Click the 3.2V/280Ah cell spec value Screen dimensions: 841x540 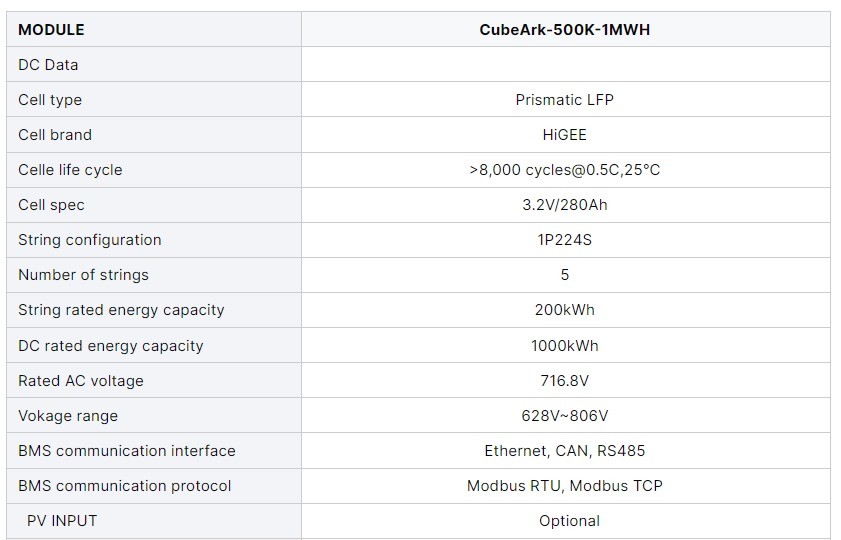pos(564,205)
